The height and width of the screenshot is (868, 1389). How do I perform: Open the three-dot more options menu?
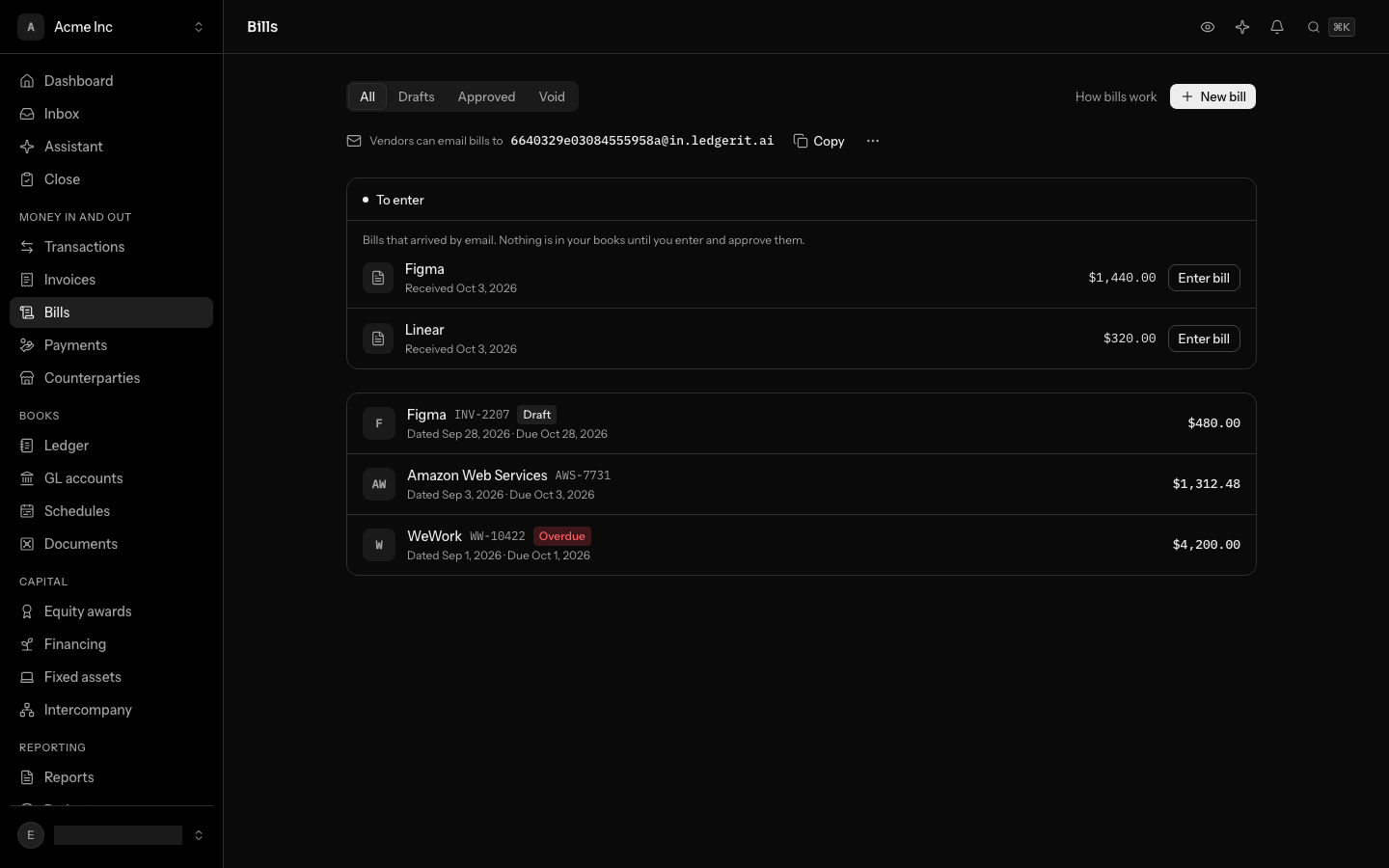(x=873, y=141)
